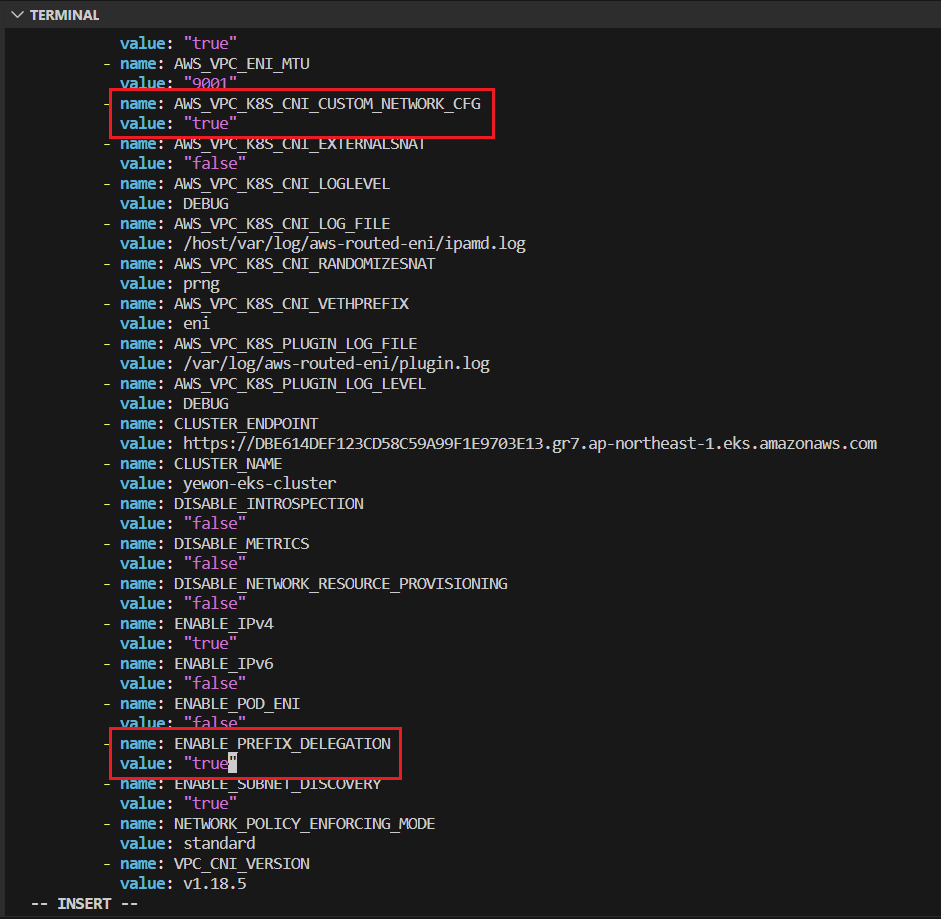Click AWS_VPC_K8S_CNI_VETHPREFIX name text
Screen dimensions: 941x919
point(291,304)
